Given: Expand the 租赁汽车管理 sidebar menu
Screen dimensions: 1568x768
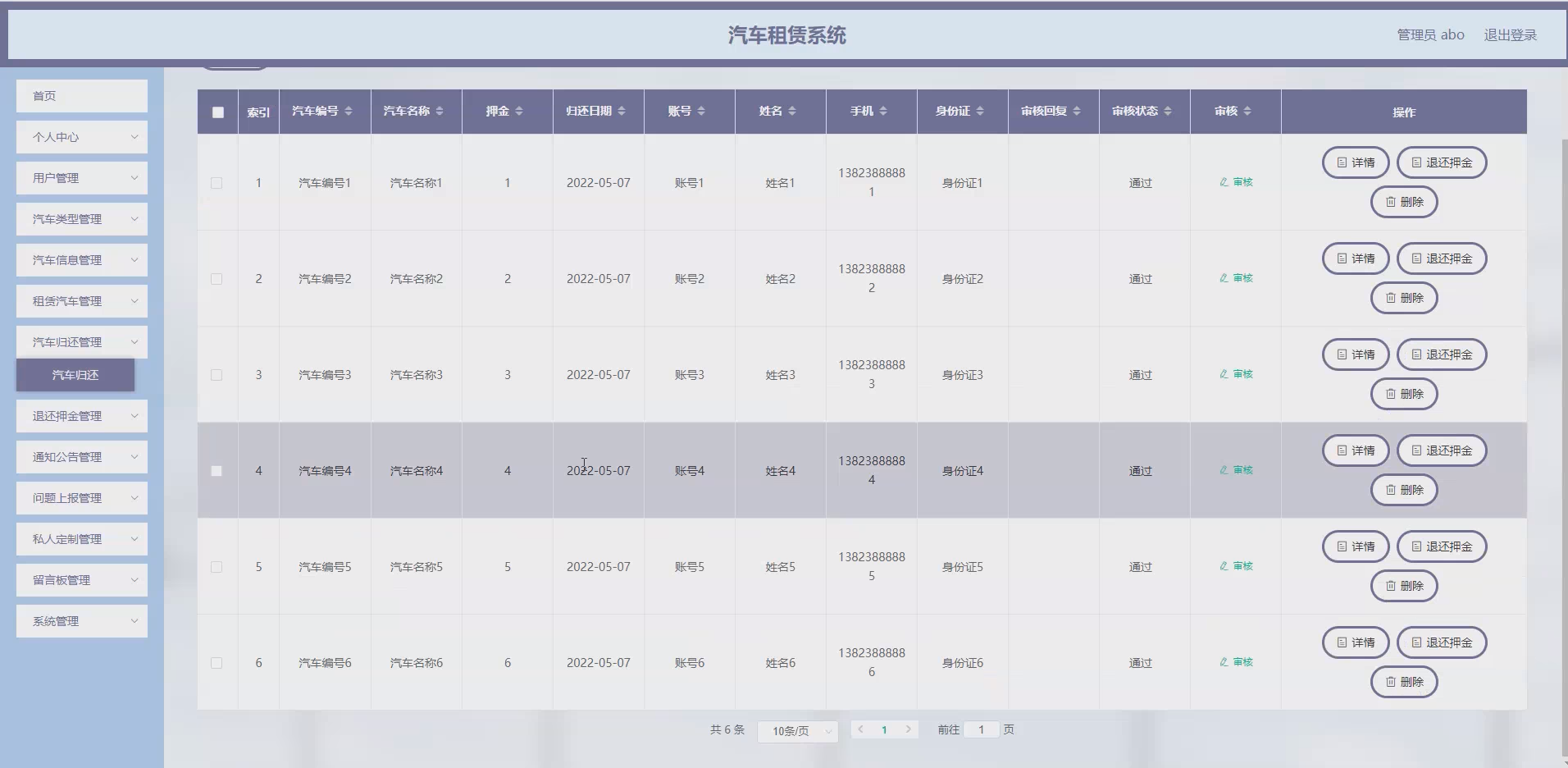Looking at the screenshot, I should [82, 301].
